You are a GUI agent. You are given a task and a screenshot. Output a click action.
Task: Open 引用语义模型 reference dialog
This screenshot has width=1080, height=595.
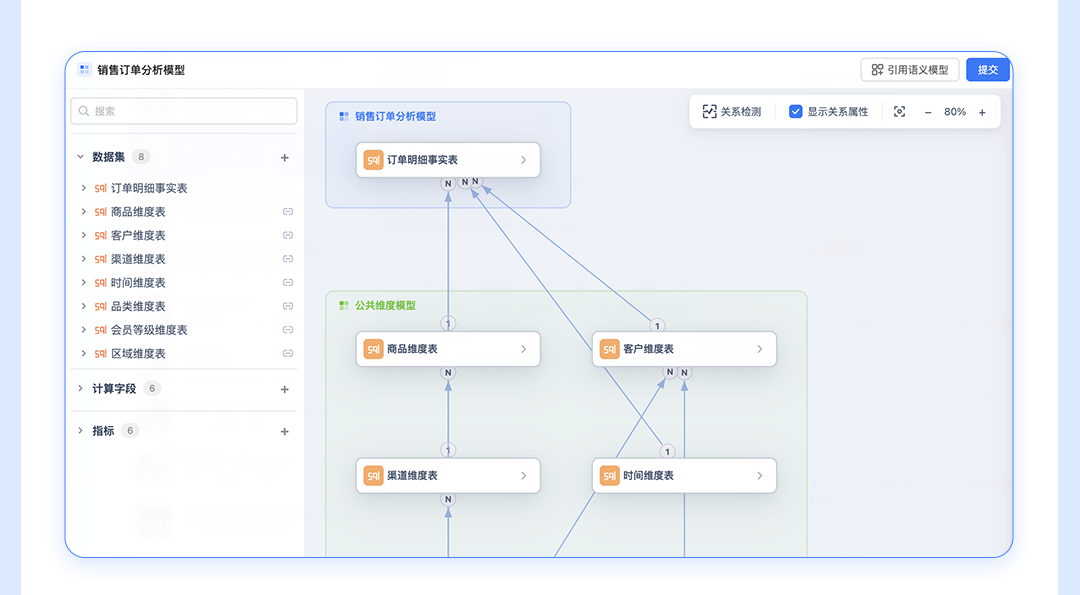point(910,70)
